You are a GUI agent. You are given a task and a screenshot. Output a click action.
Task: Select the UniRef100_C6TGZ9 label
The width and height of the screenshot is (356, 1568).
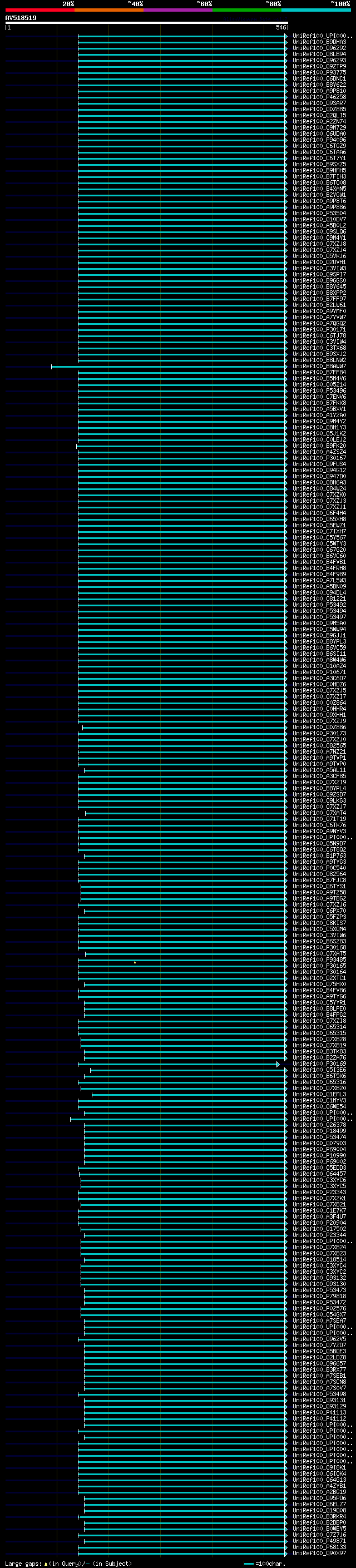[x=319, y=147]
